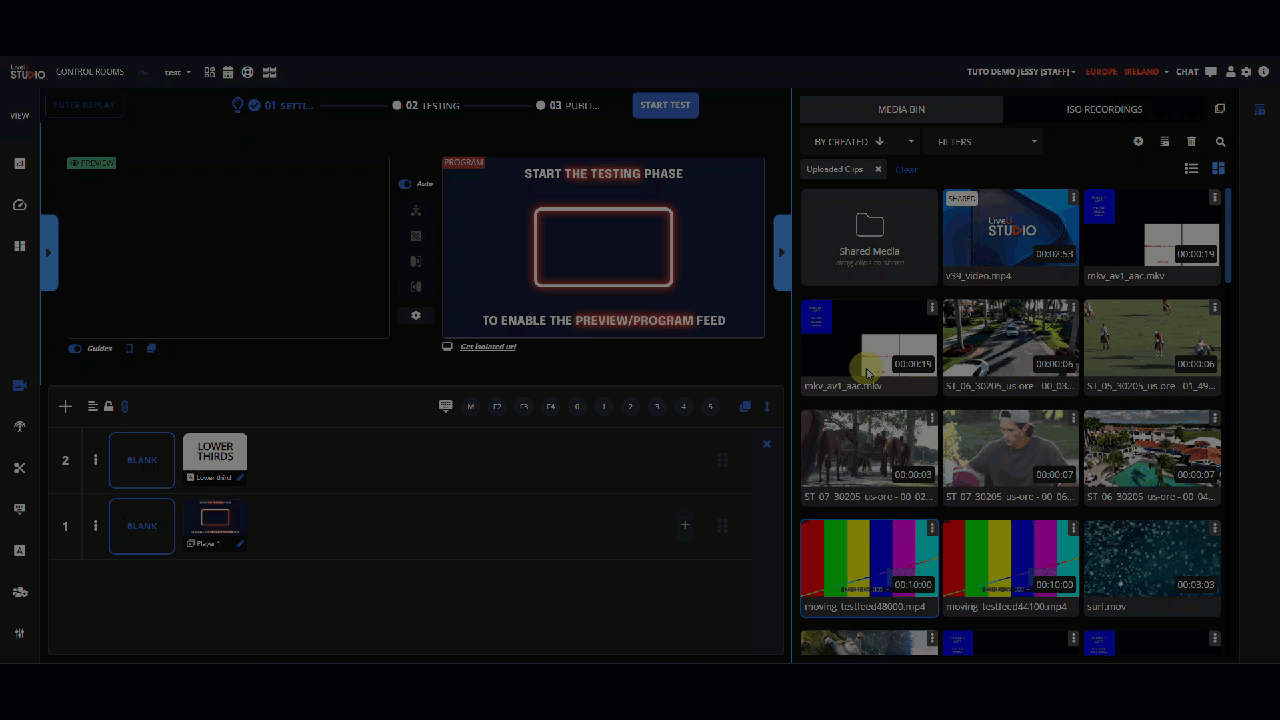Click the trash icon in media bin
The height and width of the screenshot is (720, 1280).
click(1191, 142)
